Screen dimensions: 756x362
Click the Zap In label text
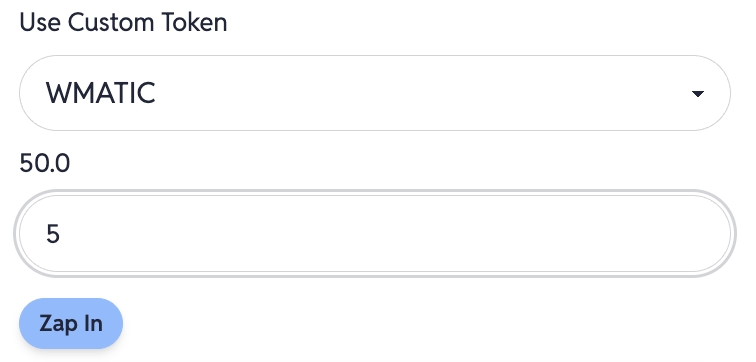click(71, 323)
